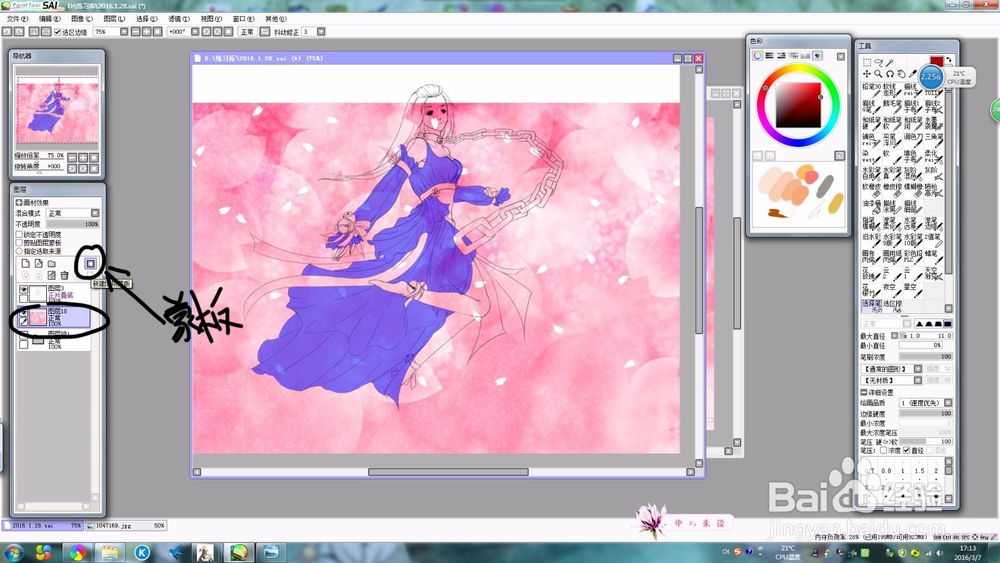Select 指定选取来源 selection source radio
This screenshot has height=563, width=1000.
tap(19, 251)
